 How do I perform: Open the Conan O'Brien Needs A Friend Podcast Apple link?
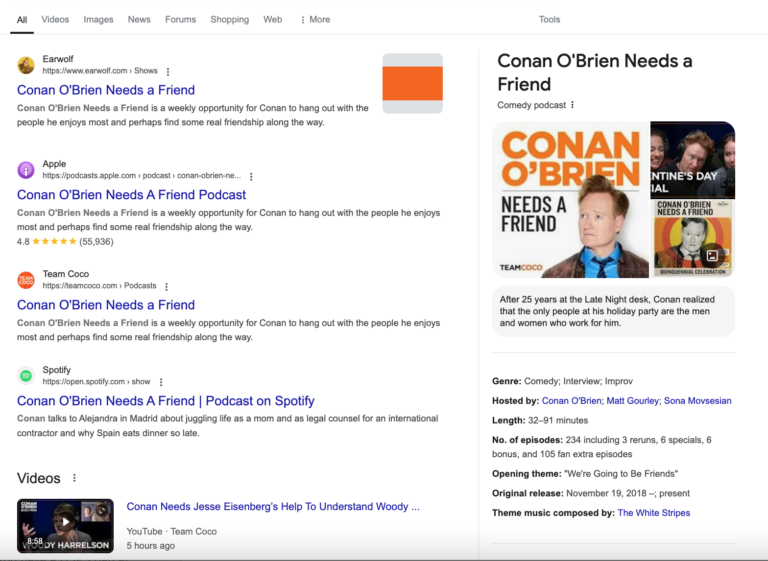click(131, 195)
